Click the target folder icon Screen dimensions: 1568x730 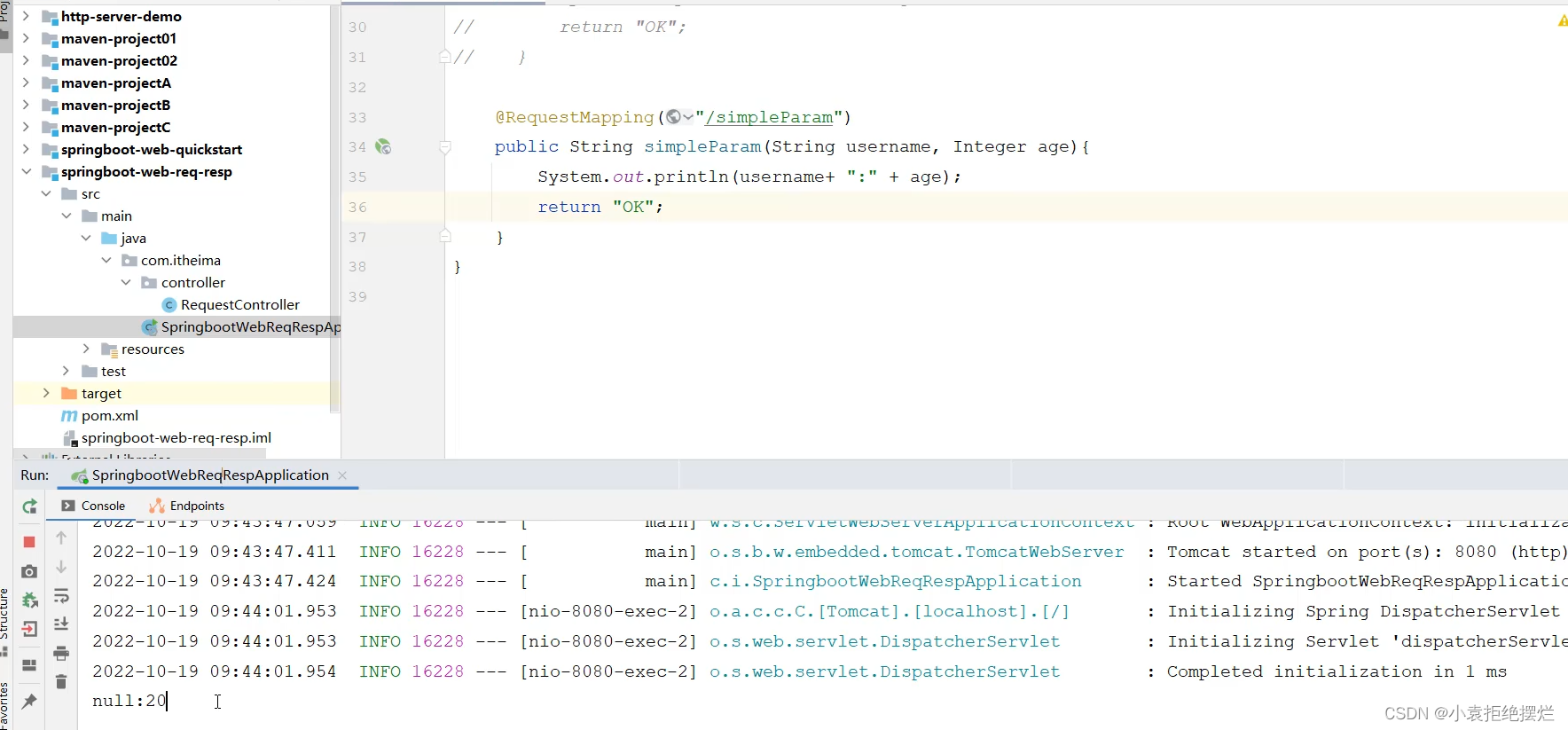69,393
